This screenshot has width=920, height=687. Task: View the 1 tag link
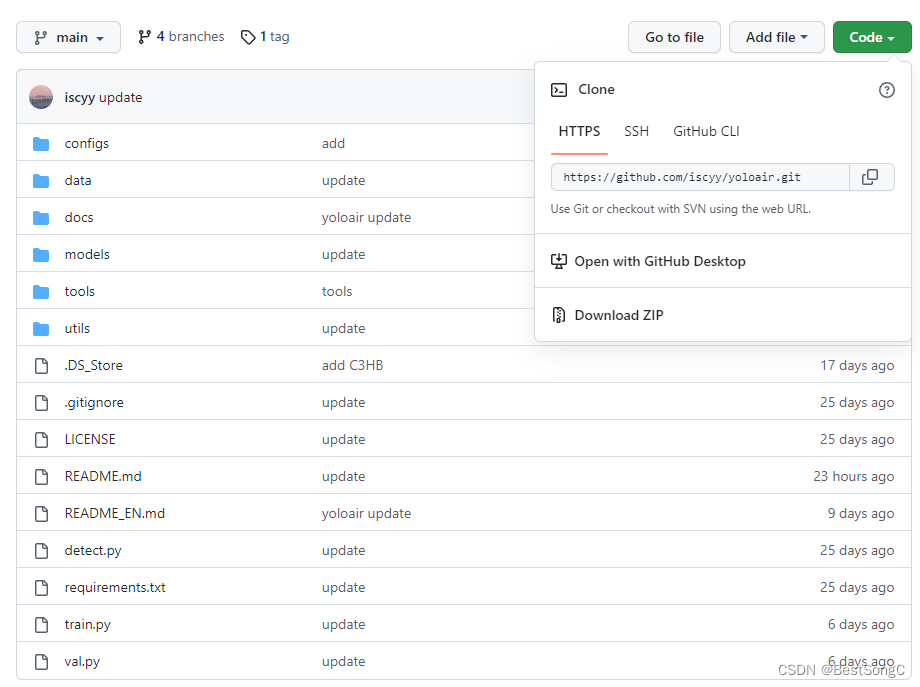[x=265, y=37]
